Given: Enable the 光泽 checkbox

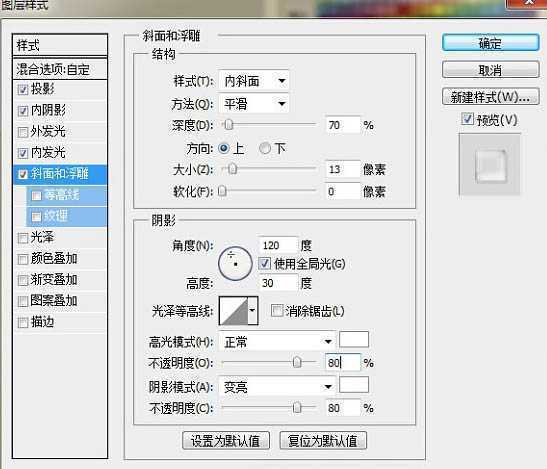Looking at the screenshot, I should 23,238.
